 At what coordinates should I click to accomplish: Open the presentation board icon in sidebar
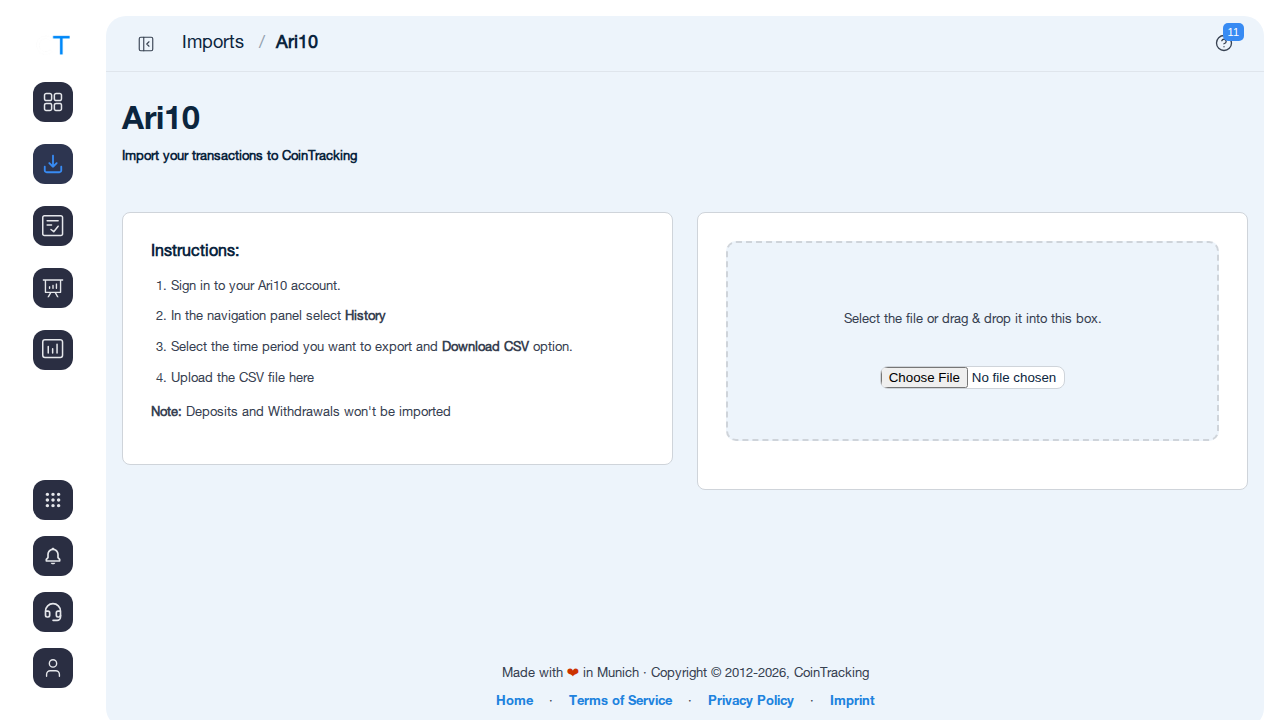pyautogui.click(x=53, y=288)
